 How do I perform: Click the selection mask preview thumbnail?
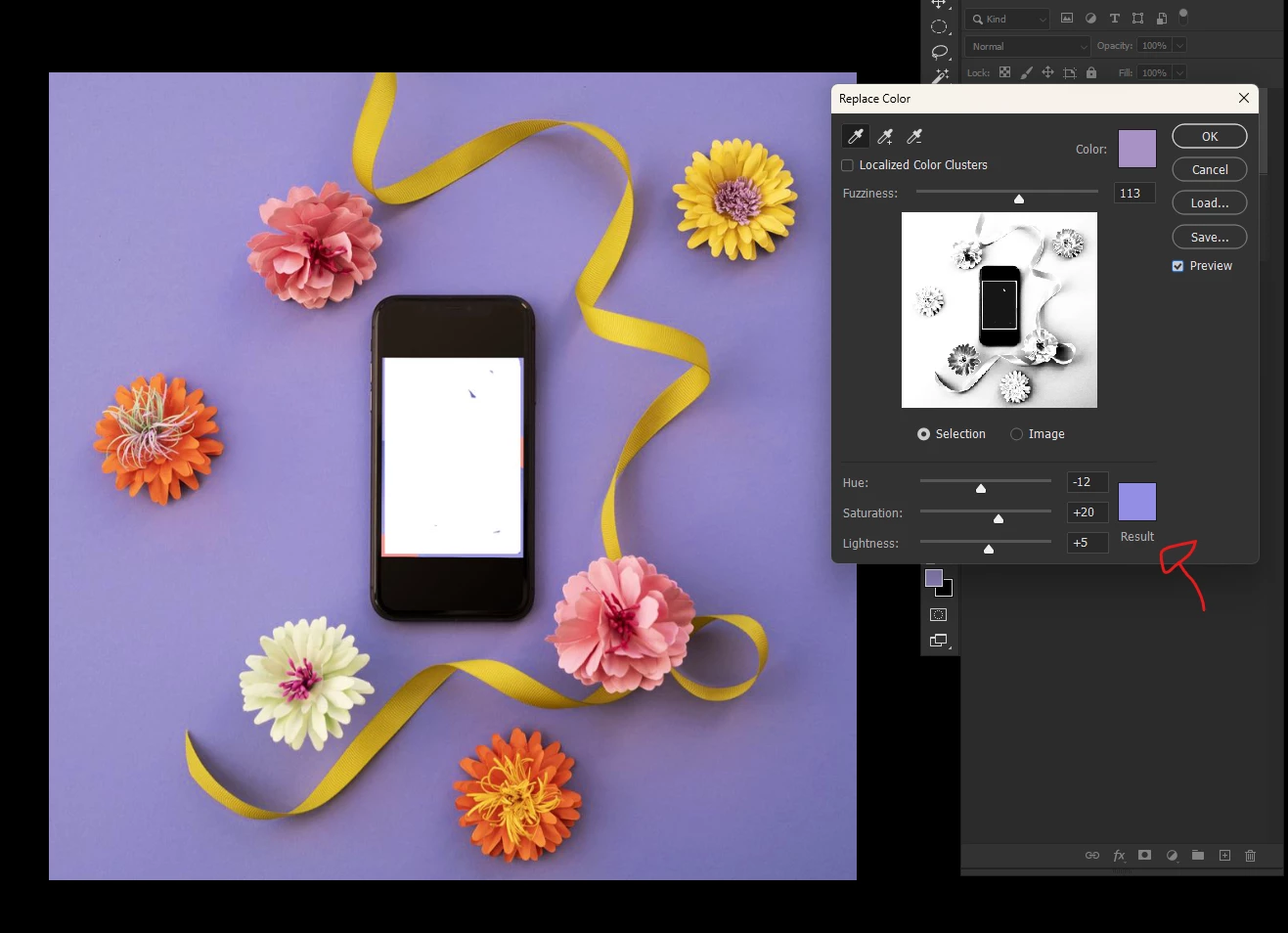click(999, 310)
